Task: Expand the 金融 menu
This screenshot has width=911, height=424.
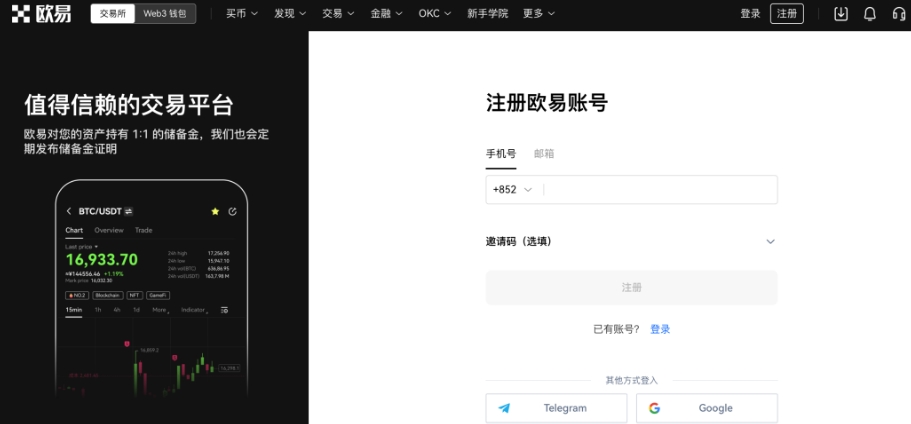Action: coord(387,14)
